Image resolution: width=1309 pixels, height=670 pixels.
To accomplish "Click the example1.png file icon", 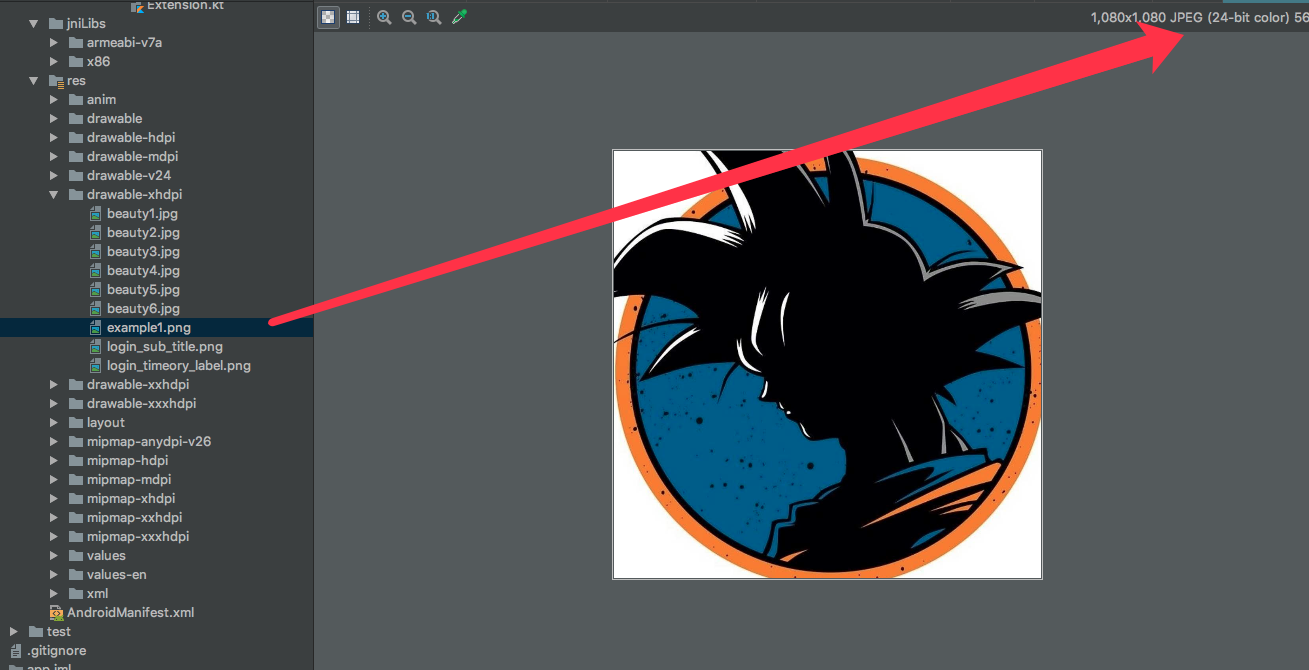I will tap(96, 327).
